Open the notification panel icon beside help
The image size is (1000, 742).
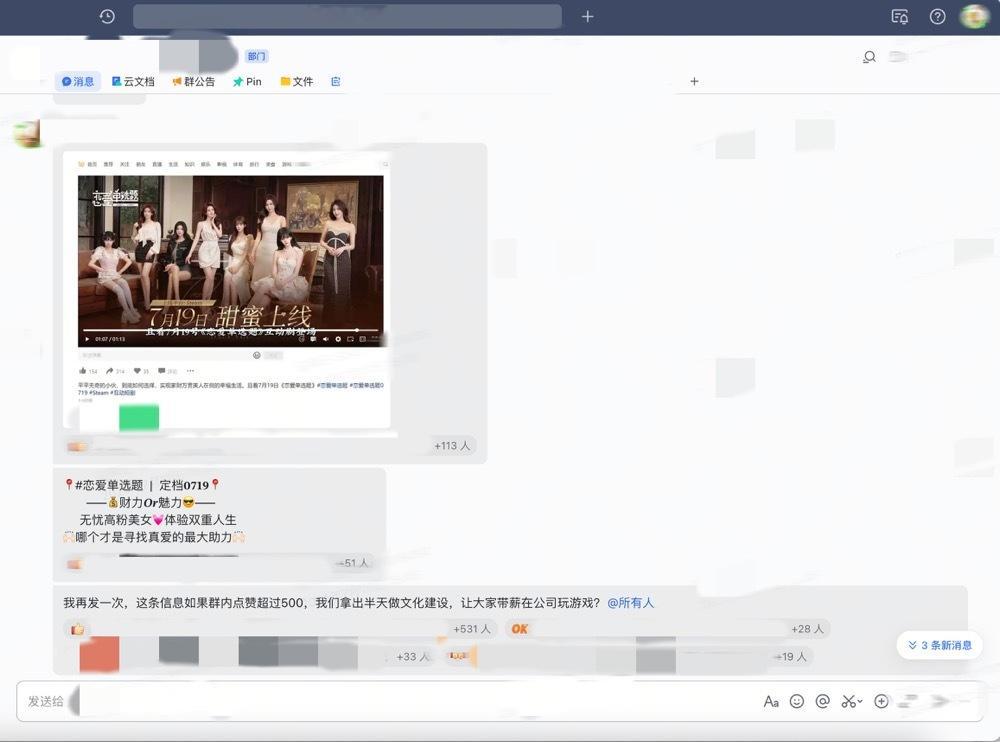(900, 17)
